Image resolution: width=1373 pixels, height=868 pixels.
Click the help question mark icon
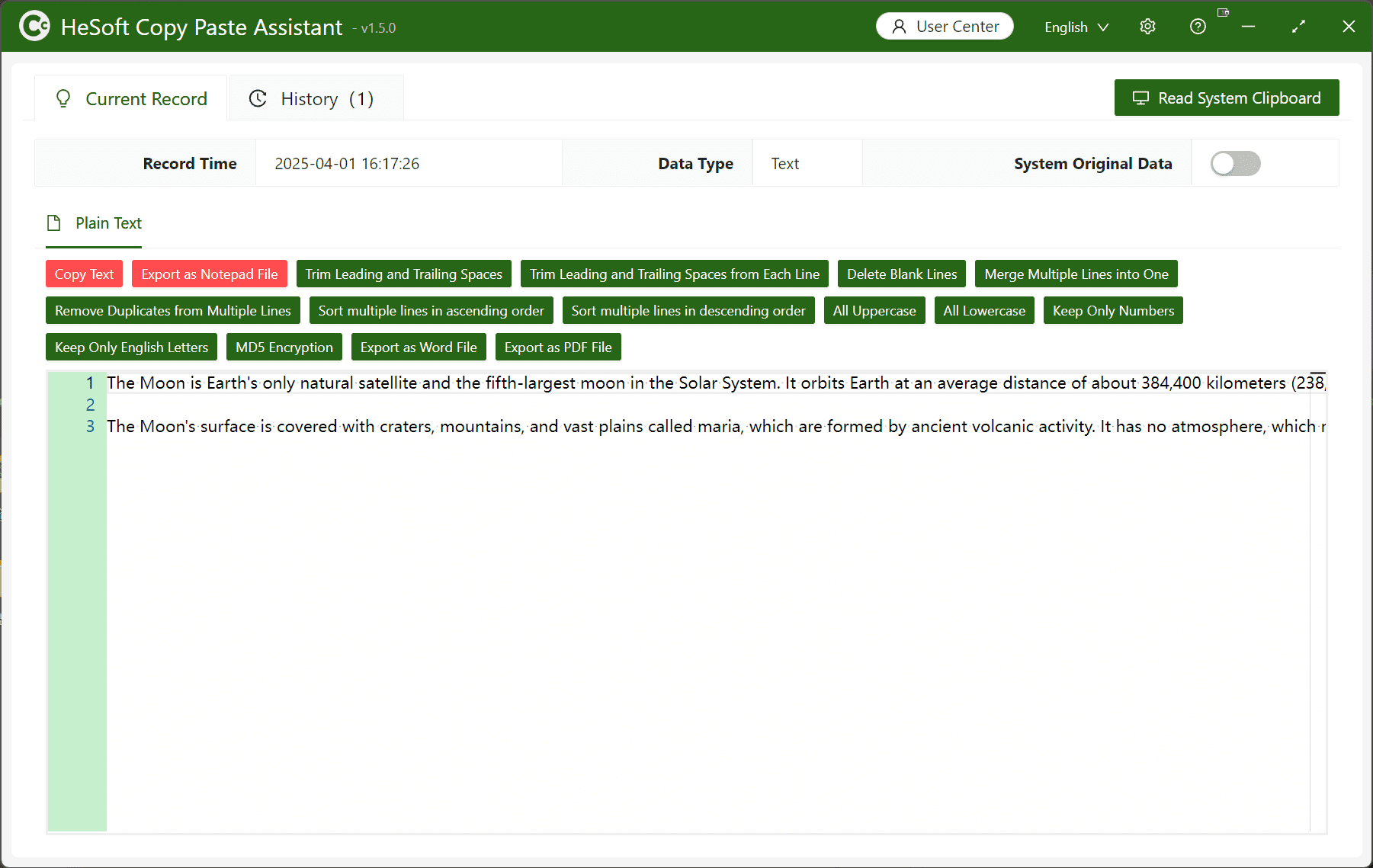tap(1197, 27)
